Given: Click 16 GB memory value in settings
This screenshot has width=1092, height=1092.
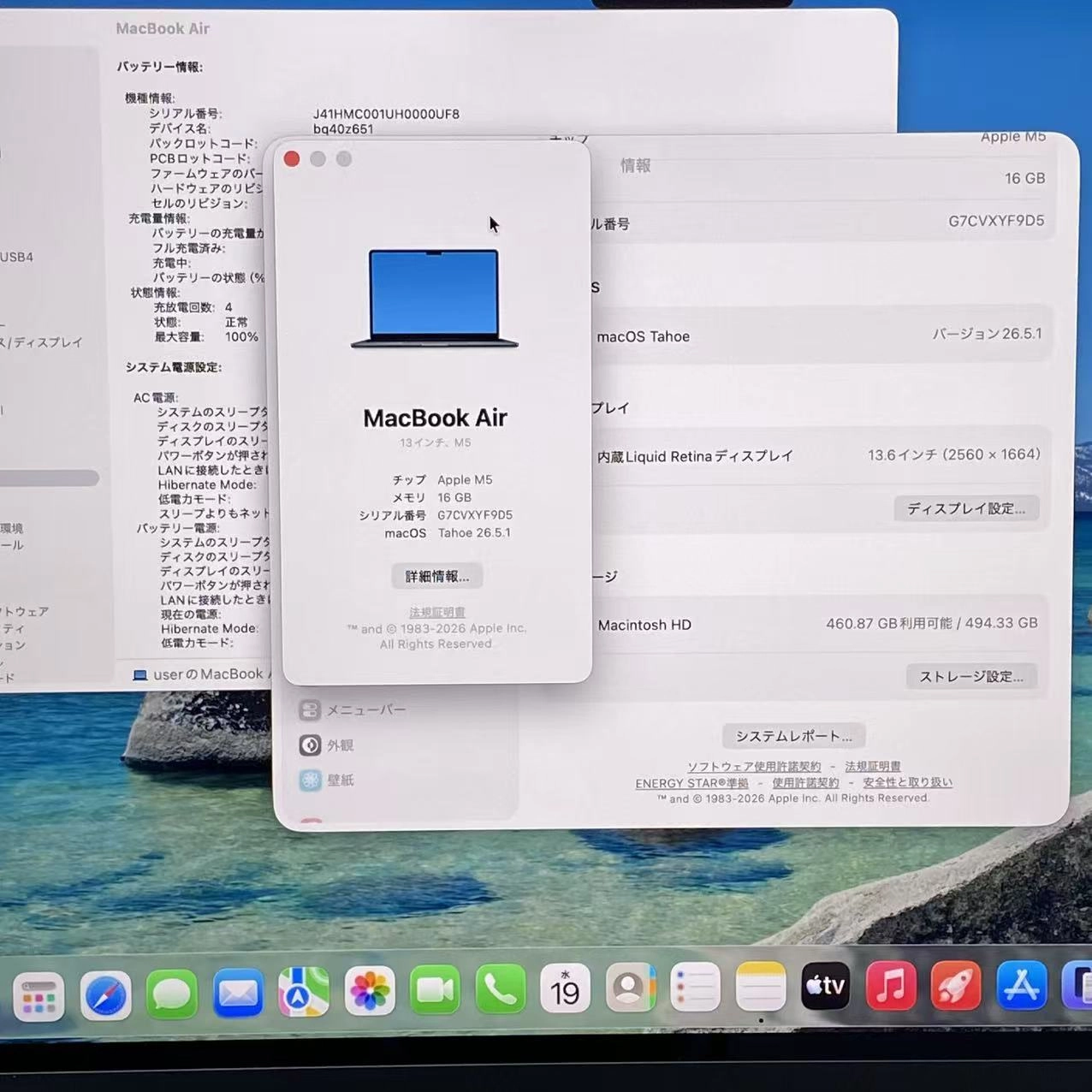Looking at the screenshot, I should click(x=1024, y=178).
